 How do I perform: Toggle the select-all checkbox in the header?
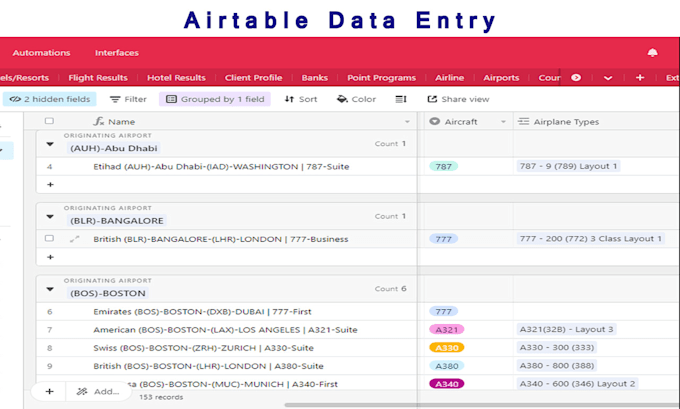click(49, 121)
